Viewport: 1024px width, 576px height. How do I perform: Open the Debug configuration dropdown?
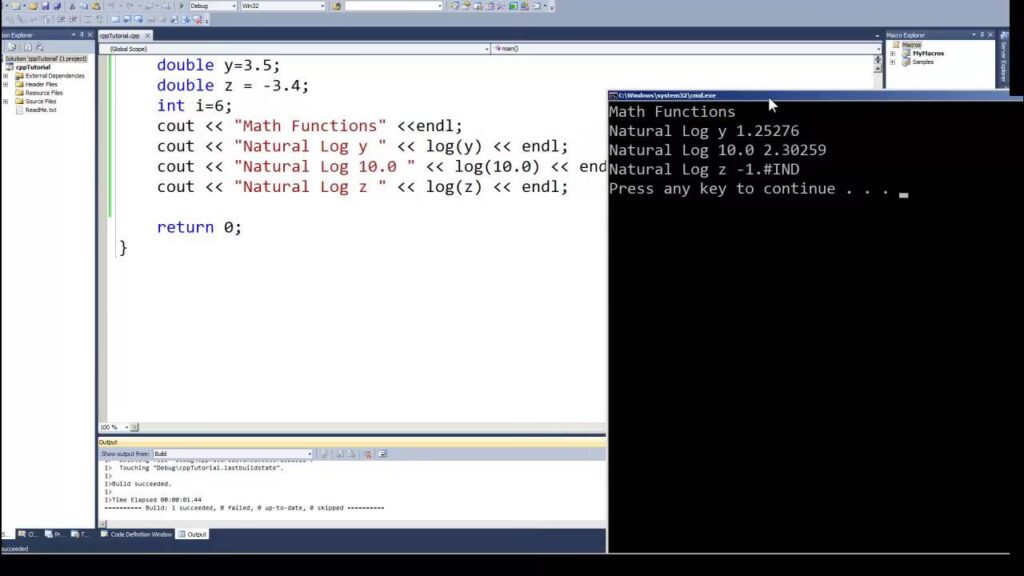tap(213, 6)
